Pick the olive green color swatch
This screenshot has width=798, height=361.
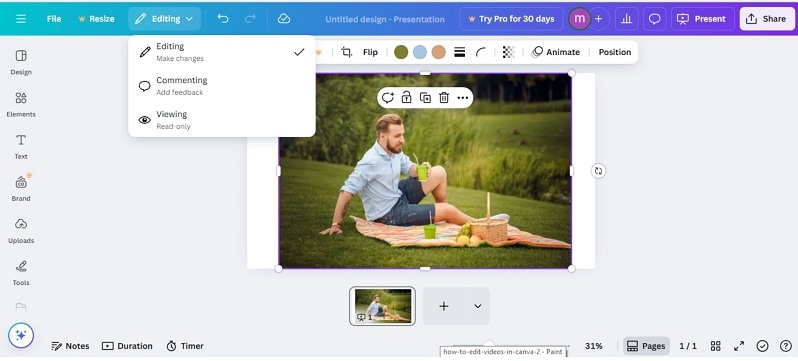[x=401, y=52]
